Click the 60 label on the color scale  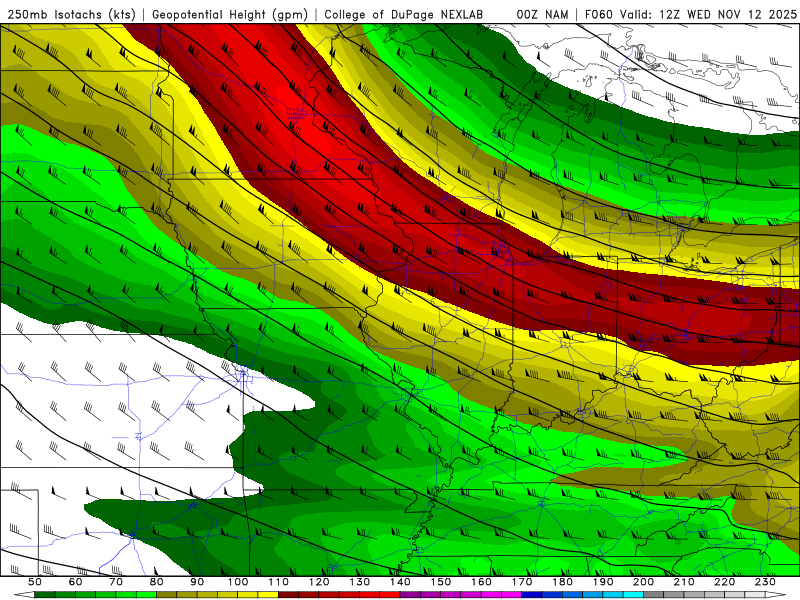[76, 582]
